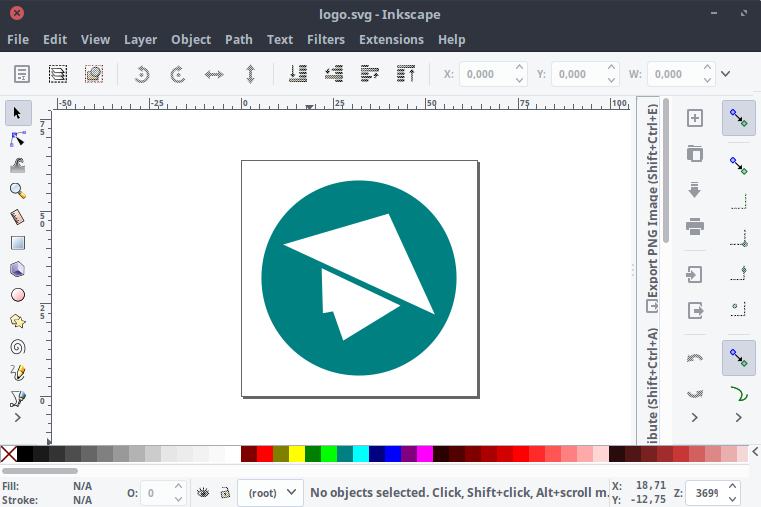
Task: Toggle current layer lock
Action: pos(225,493)
